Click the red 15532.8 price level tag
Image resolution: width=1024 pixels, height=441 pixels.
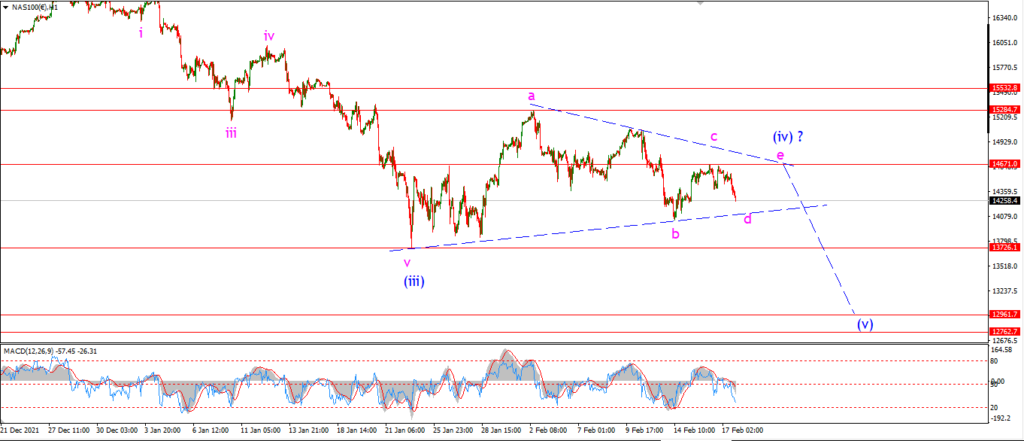pos(1005,88)
